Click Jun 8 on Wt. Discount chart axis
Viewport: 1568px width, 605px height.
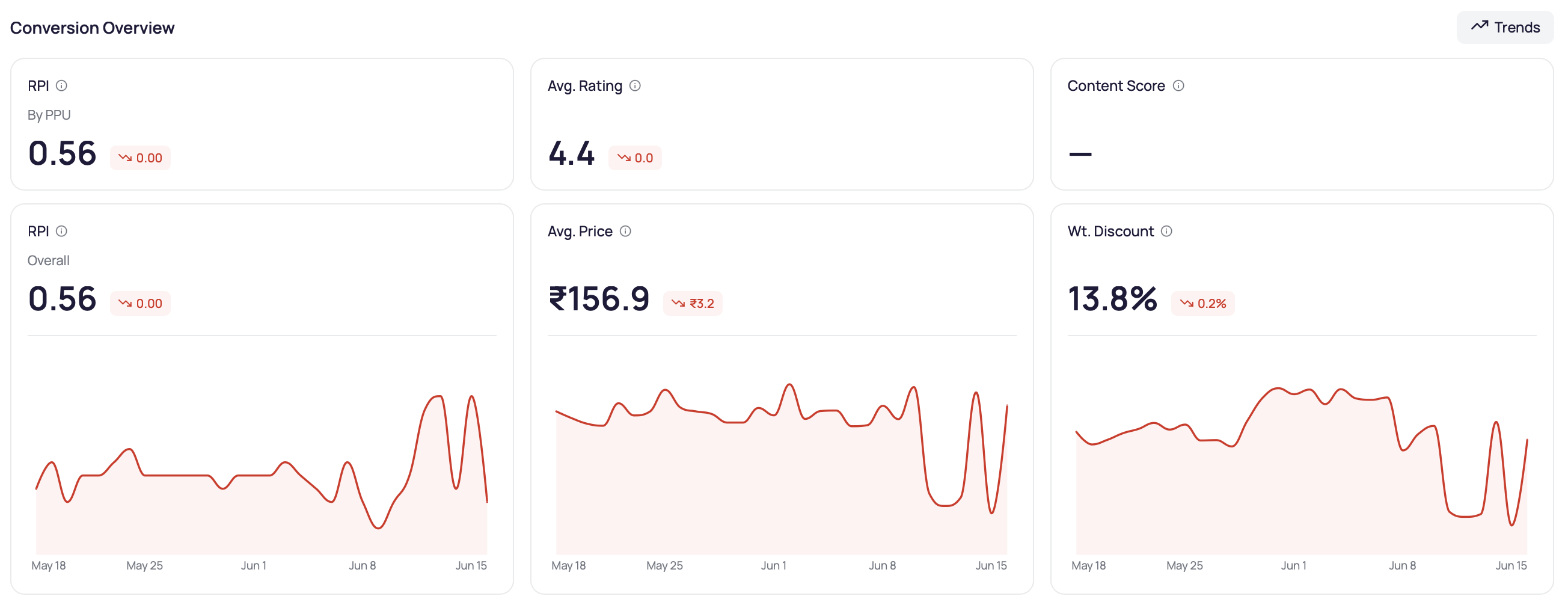[x=1403, y=566]
